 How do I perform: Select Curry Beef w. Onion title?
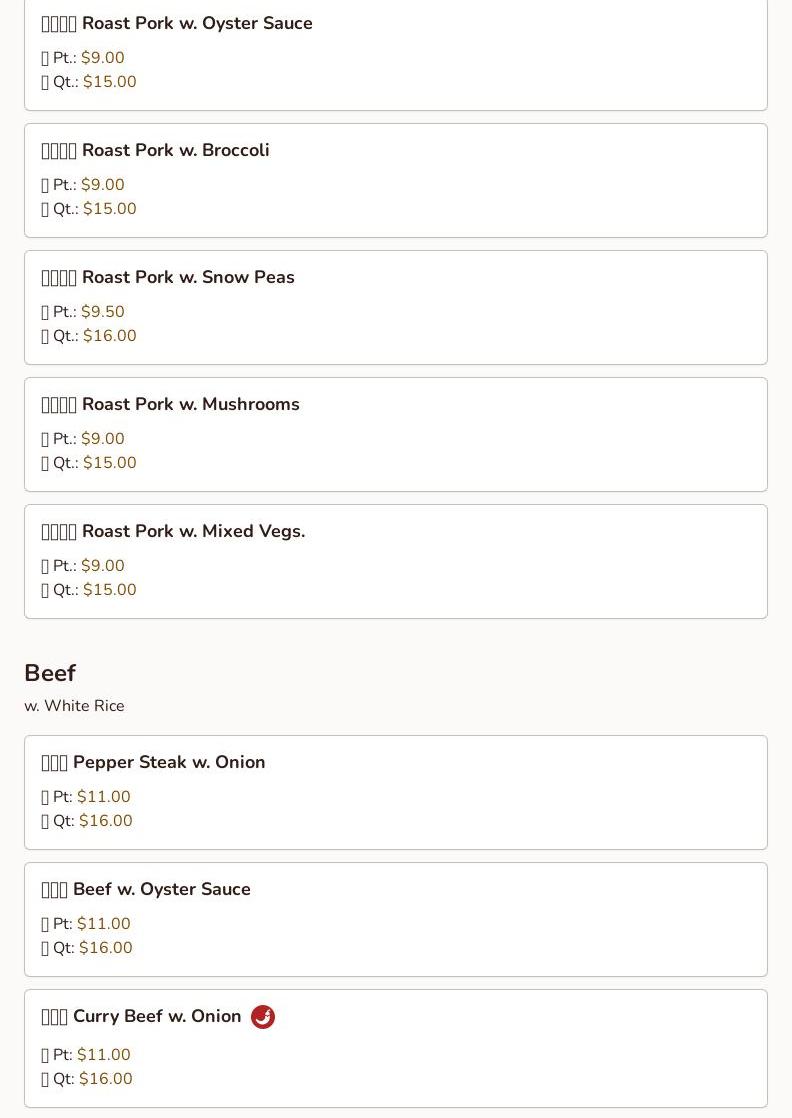coord(157,1016)
